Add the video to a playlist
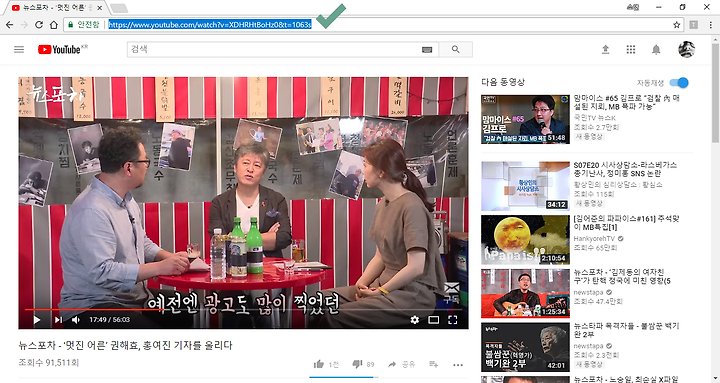Viewport: 720px width, 383px height. [x=433, y=364]
